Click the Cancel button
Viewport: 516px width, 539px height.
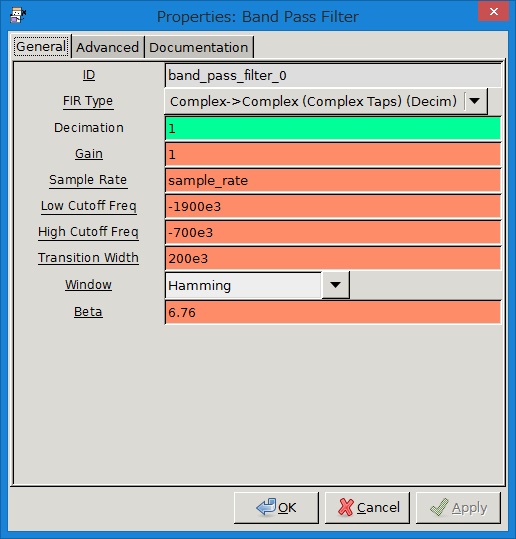coord(367,508)
